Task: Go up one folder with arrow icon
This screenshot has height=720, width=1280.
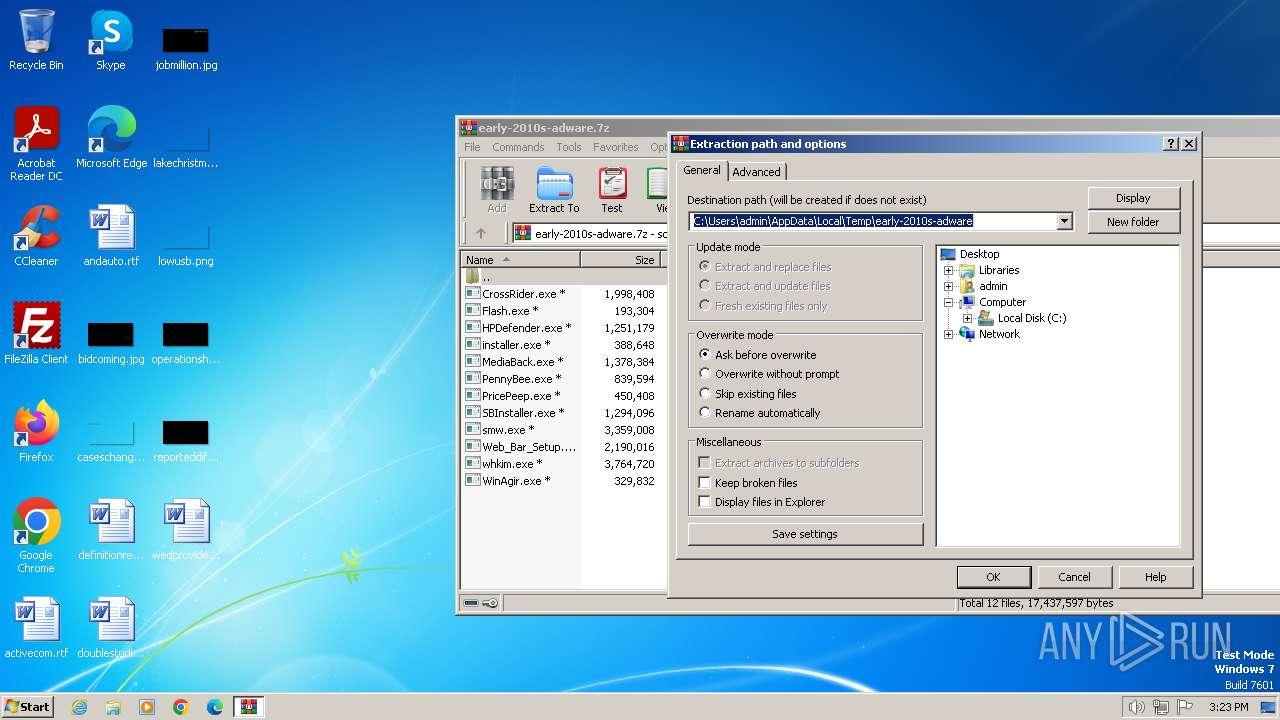Action: (481, 233)
